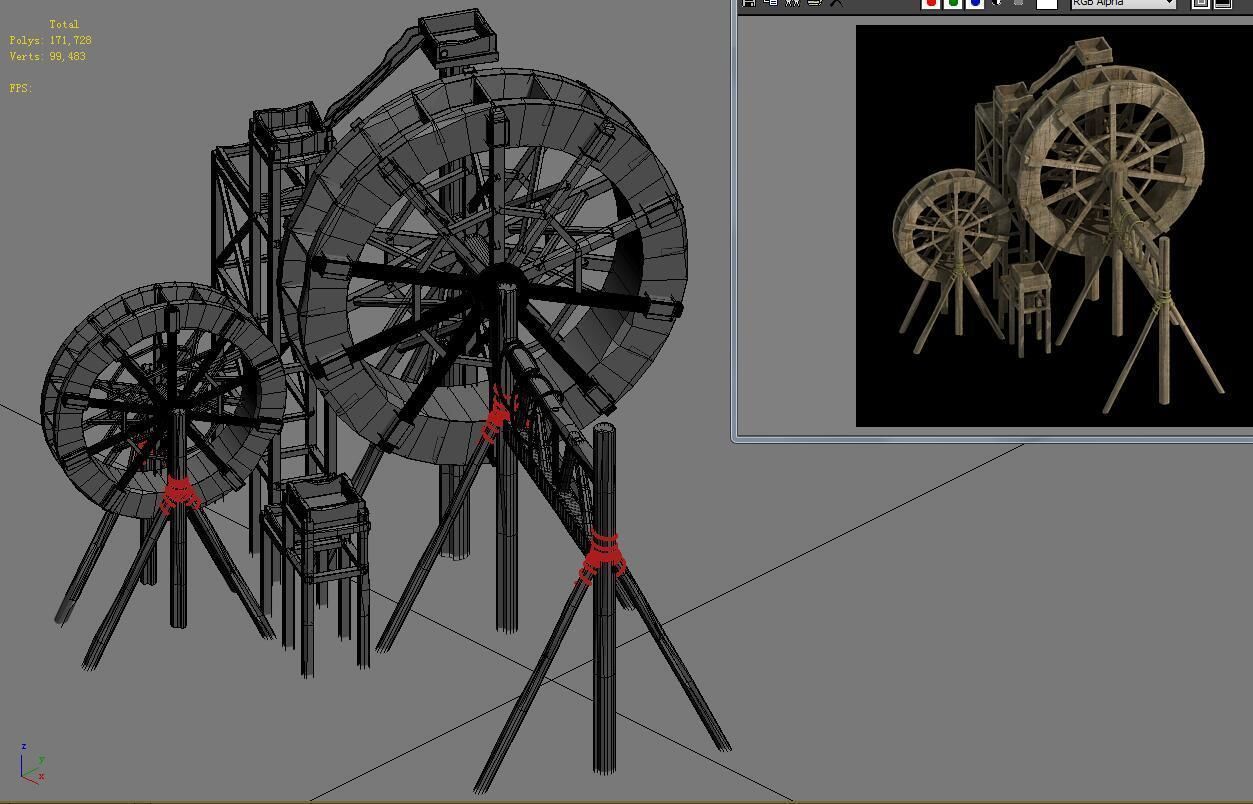Open the RGB Alpha channel dropdown
The width and height of the screenshot is (1253, 804).
(x=1123, y=4)
